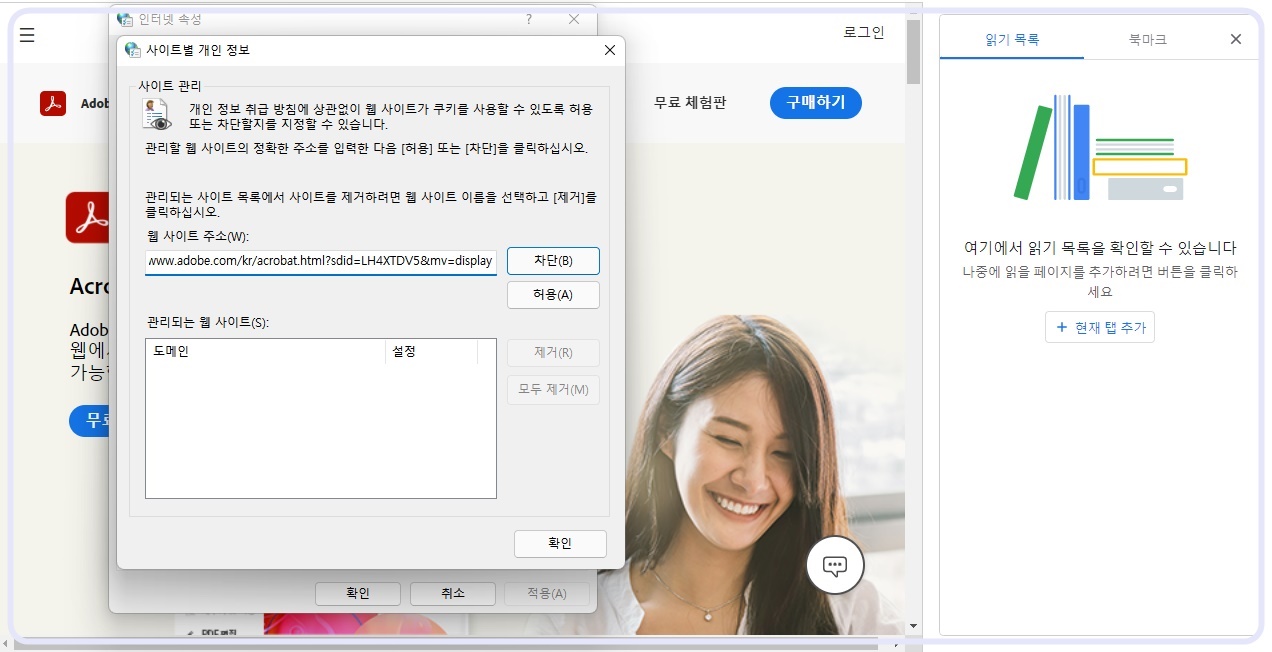Click the '관리되는 웹 사이트(S):' label
The image size is (1272, 652).
click(x=208, y=322)
